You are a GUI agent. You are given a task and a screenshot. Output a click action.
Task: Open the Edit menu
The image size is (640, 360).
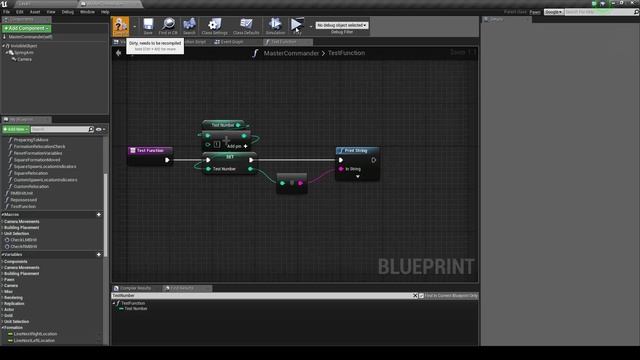(x=20, y=12)
